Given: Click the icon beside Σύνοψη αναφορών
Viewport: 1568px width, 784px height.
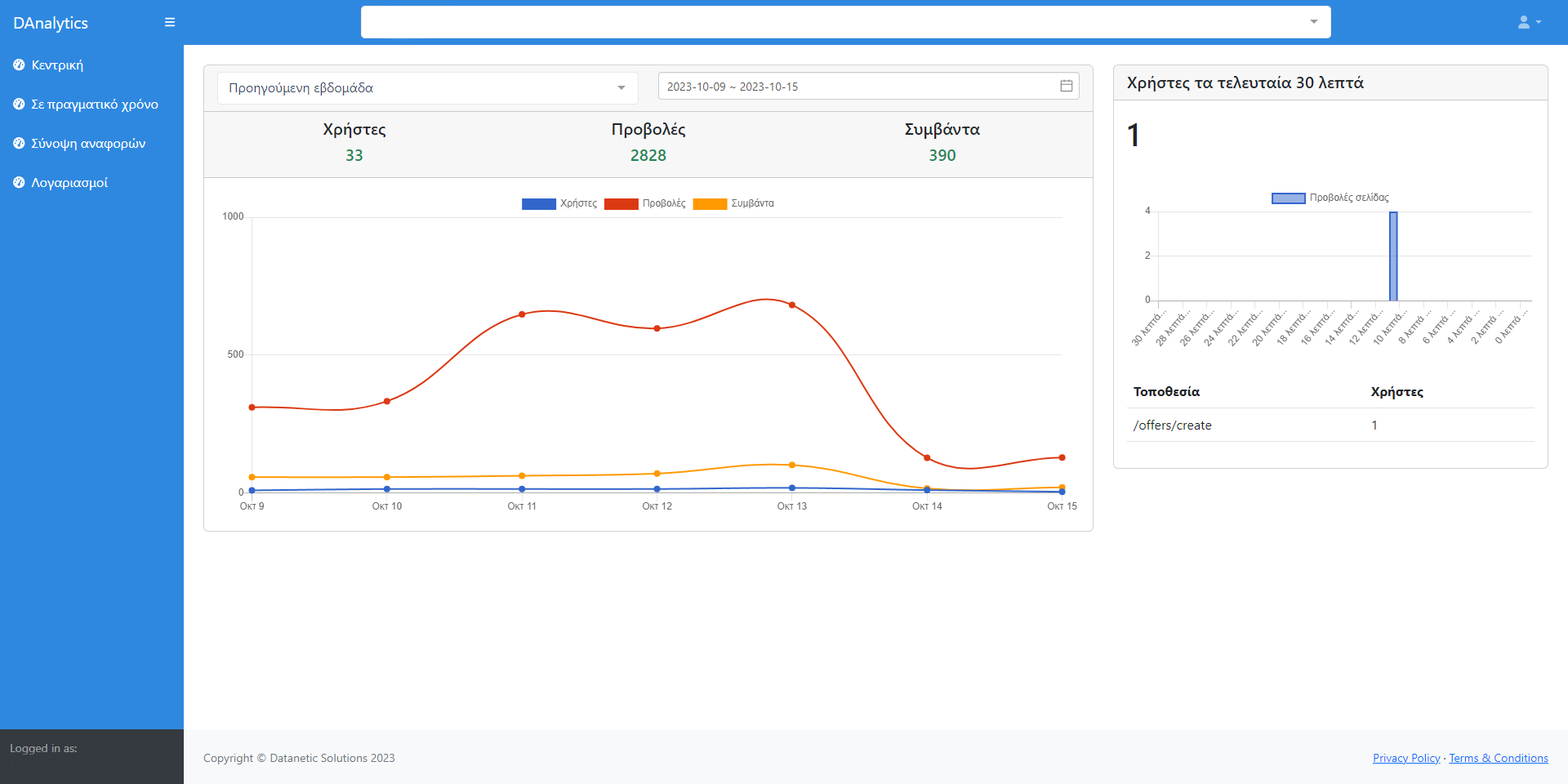Looking at the screenshot, I should [19, 143].
